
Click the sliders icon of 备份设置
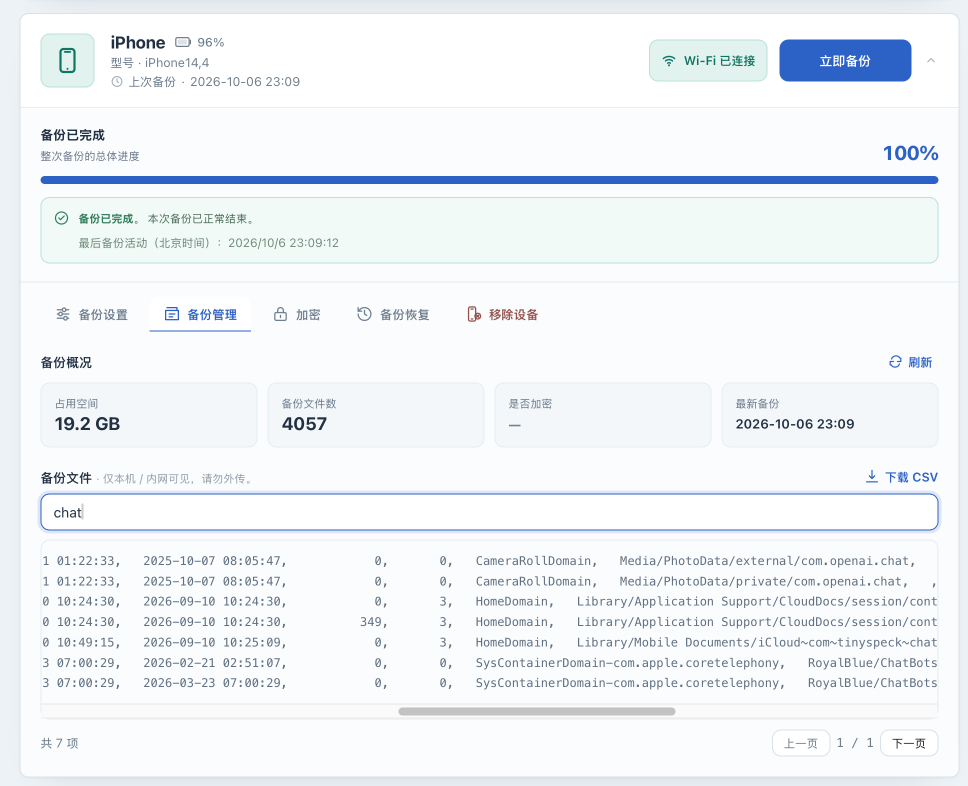[63, 314]
